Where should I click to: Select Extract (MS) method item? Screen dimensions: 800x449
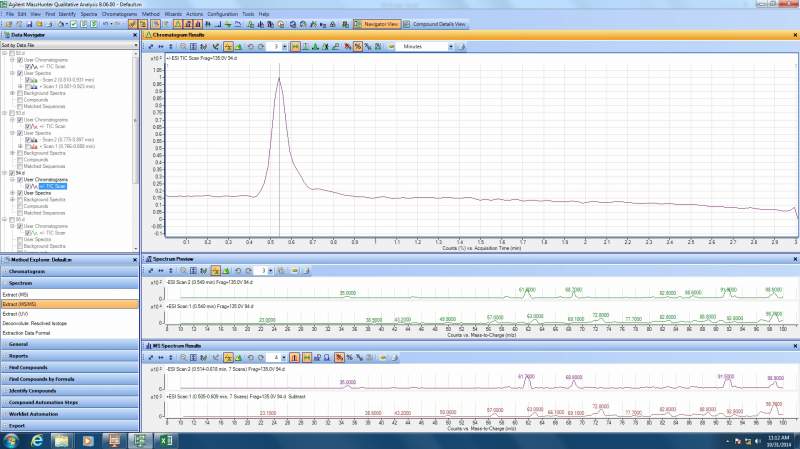16,294
